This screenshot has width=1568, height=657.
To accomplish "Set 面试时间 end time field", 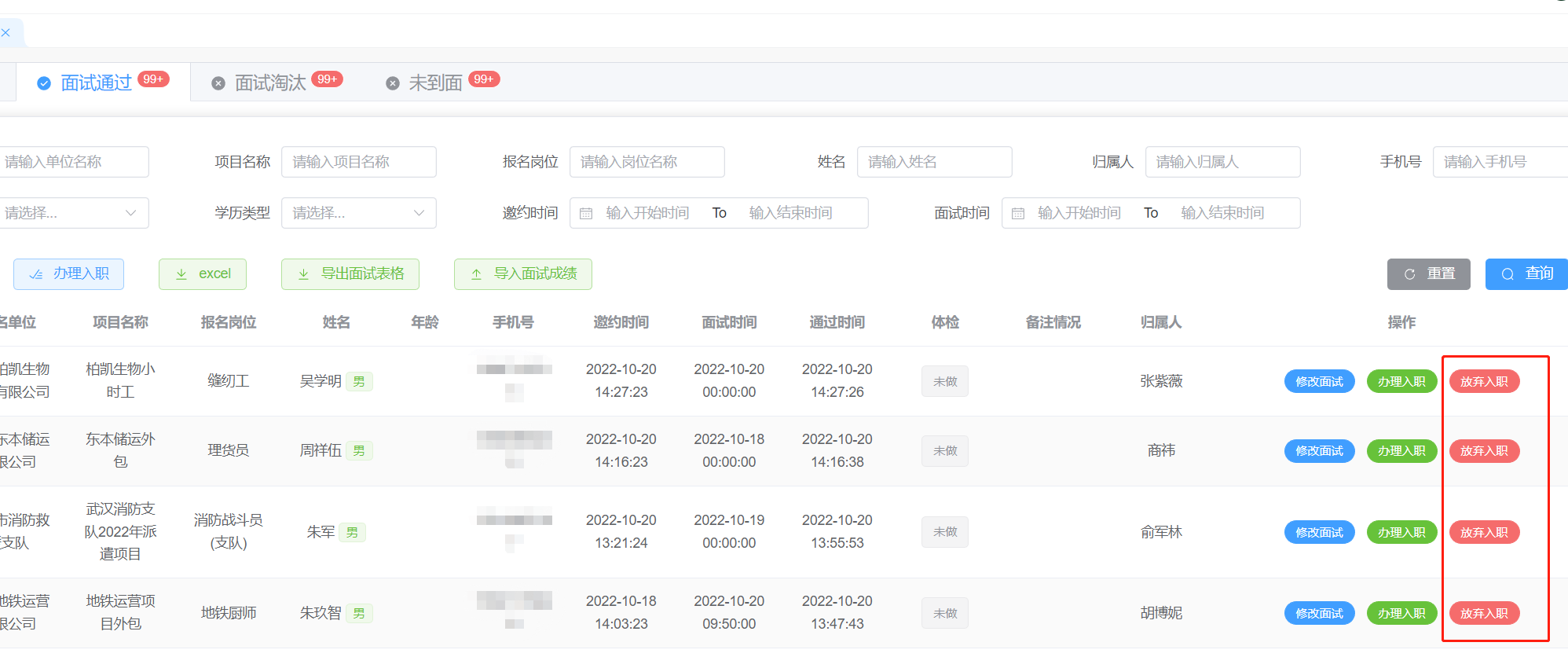I will click(x=1222, y=213).
